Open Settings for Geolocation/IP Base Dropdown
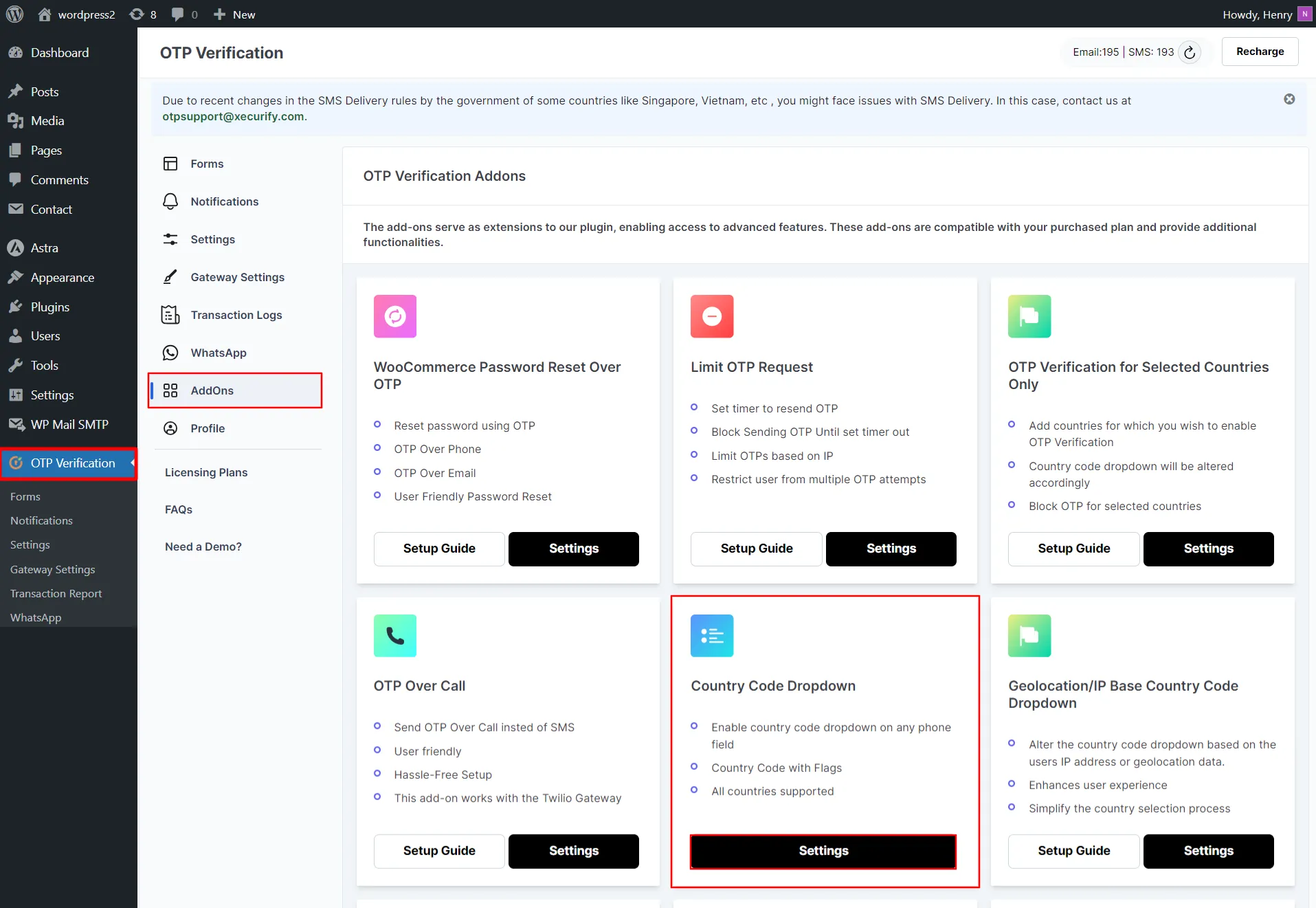Image resolution: width=1316 pixels, height=908 pixels. click(1209, 851)
